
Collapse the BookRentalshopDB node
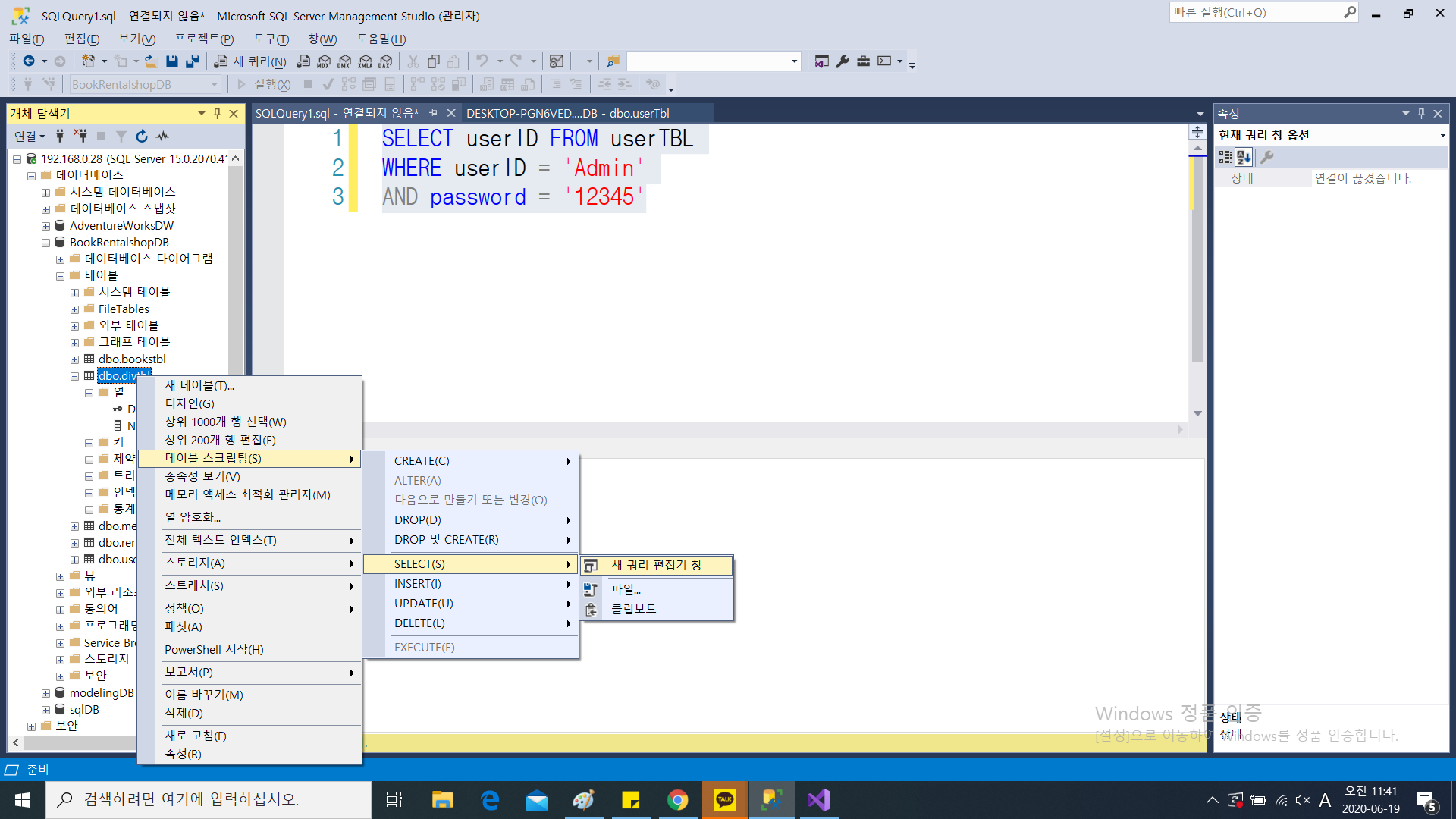pos(45,243)
